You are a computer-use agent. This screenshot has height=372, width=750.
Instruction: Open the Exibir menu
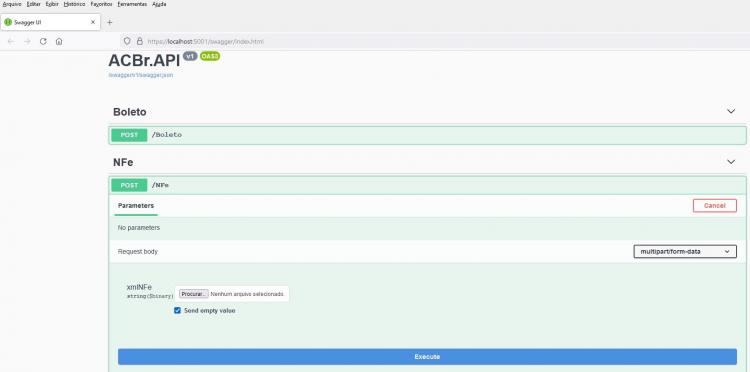(x=52, y=4)
